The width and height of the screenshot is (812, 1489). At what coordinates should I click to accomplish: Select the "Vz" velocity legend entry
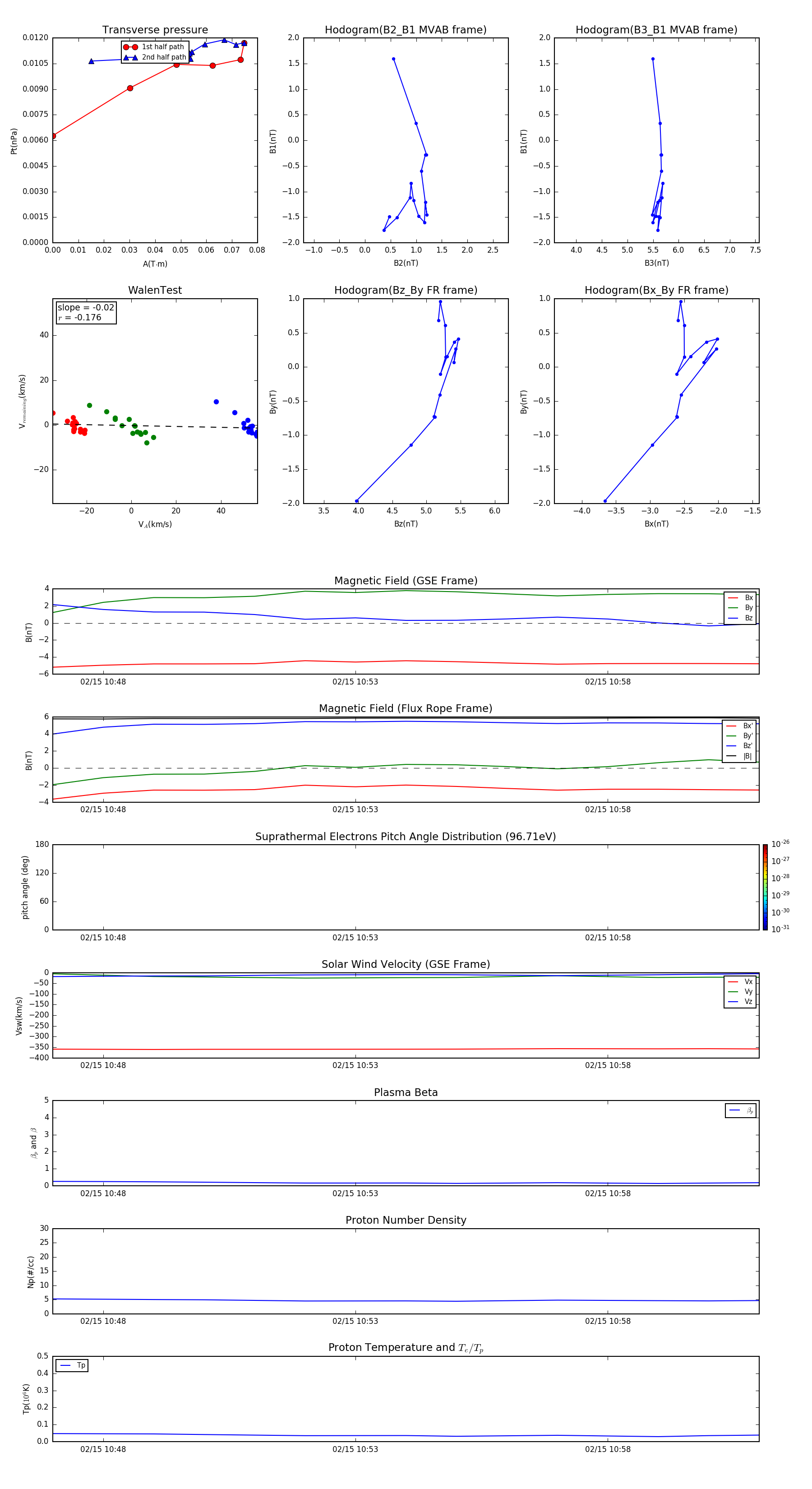[x=741, y=1002]
